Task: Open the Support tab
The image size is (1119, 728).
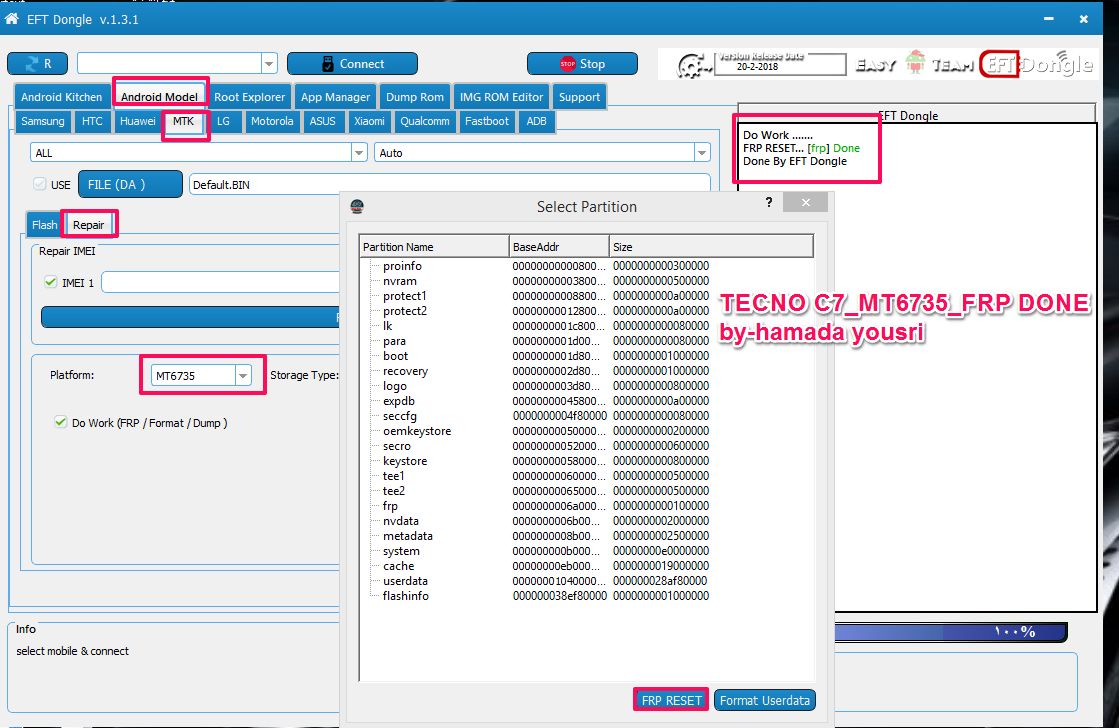Action: (x=579, y=97)
